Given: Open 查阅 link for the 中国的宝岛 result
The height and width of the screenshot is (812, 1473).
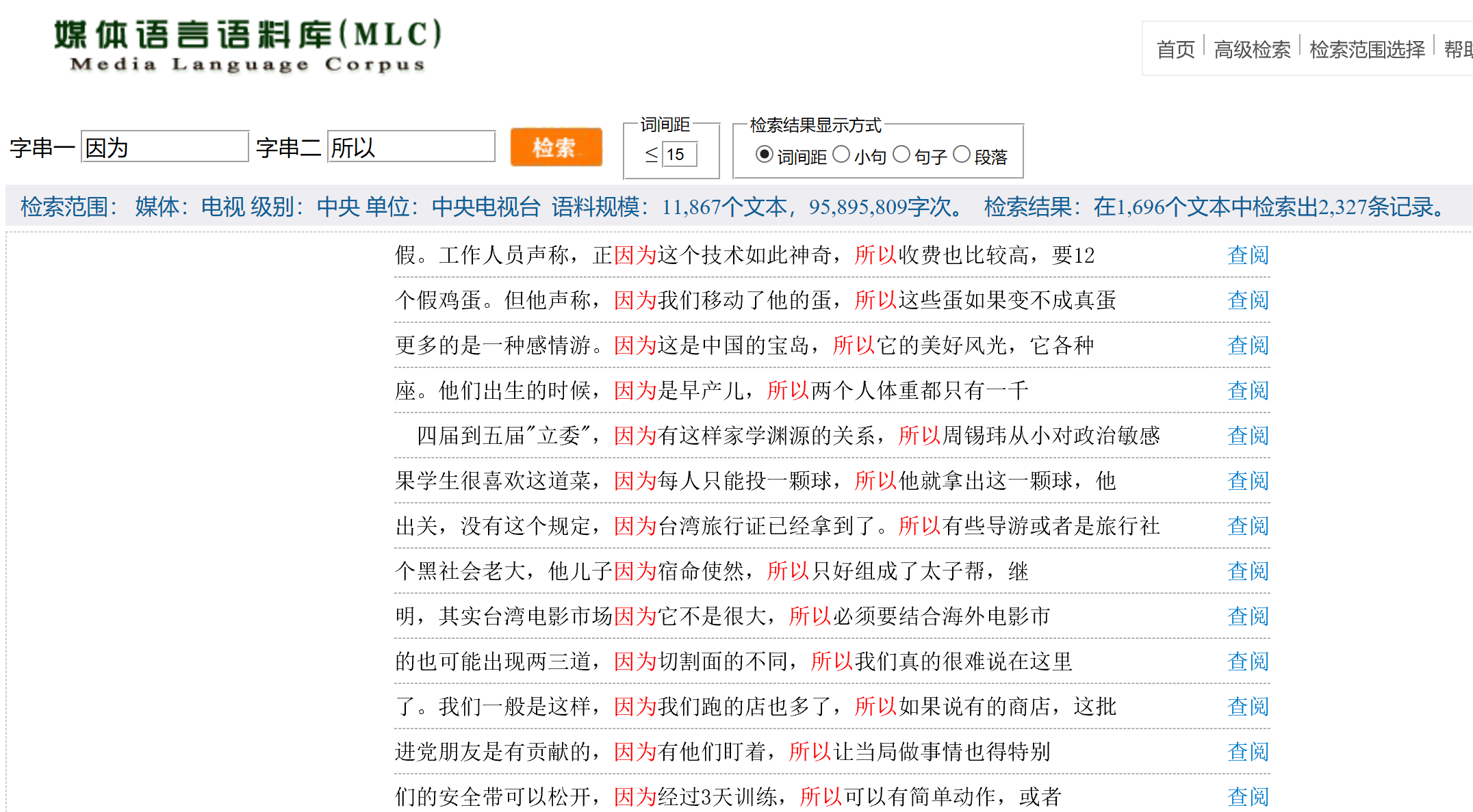Looking at the screenshot, I should point(1248,345).
